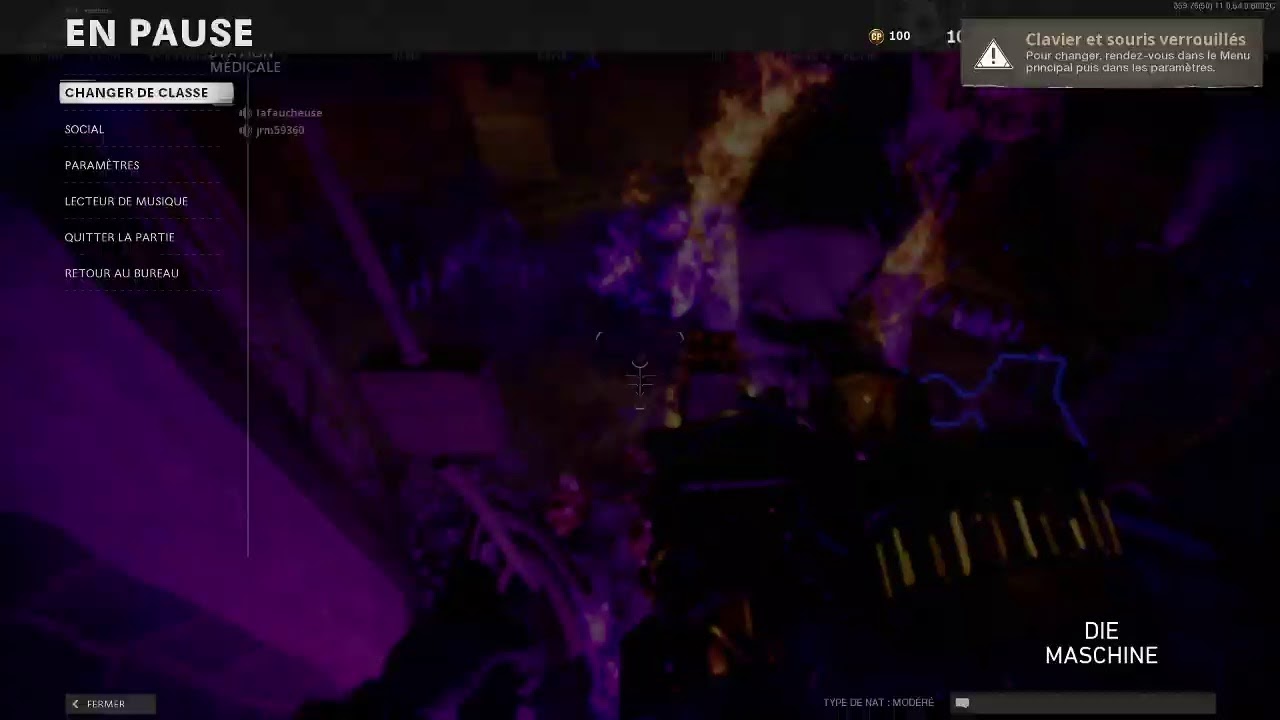This screenshot has height=720, width=1280.
Task: Select the Changer de classe menu entry
Action: (146, 93)
